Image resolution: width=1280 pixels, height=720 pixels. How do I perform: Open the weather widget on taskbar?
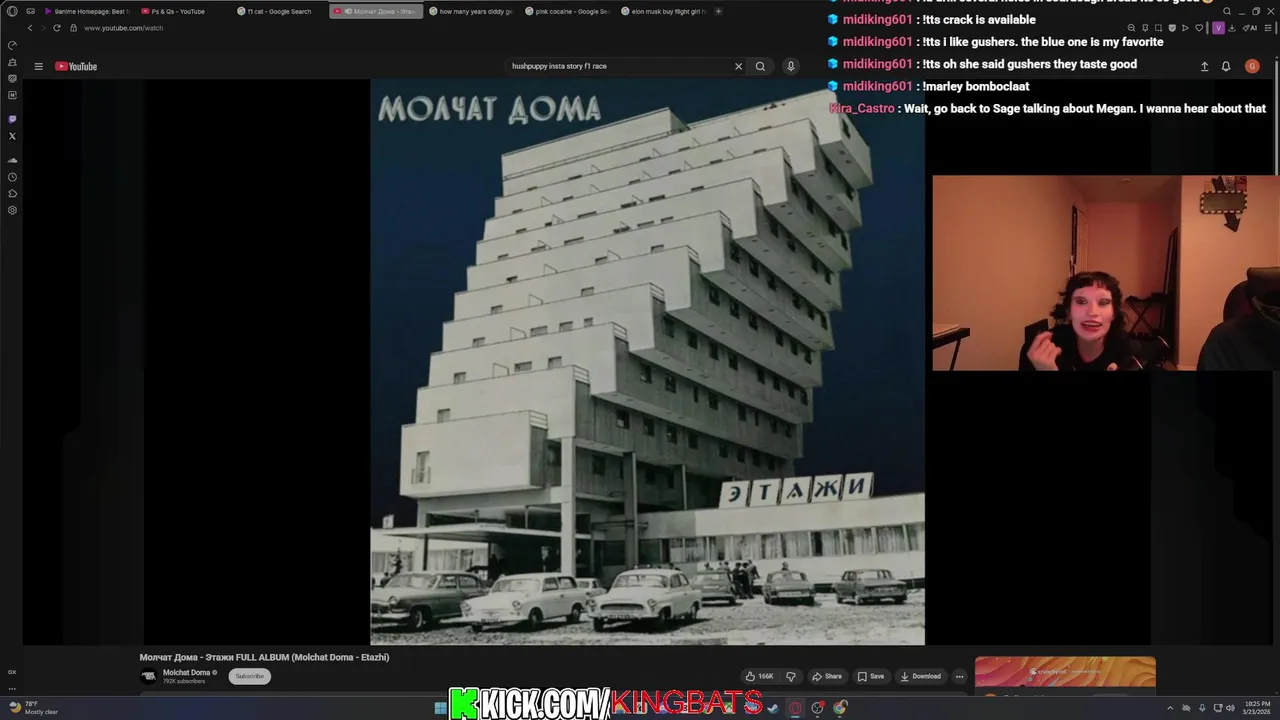click(34, 707)
